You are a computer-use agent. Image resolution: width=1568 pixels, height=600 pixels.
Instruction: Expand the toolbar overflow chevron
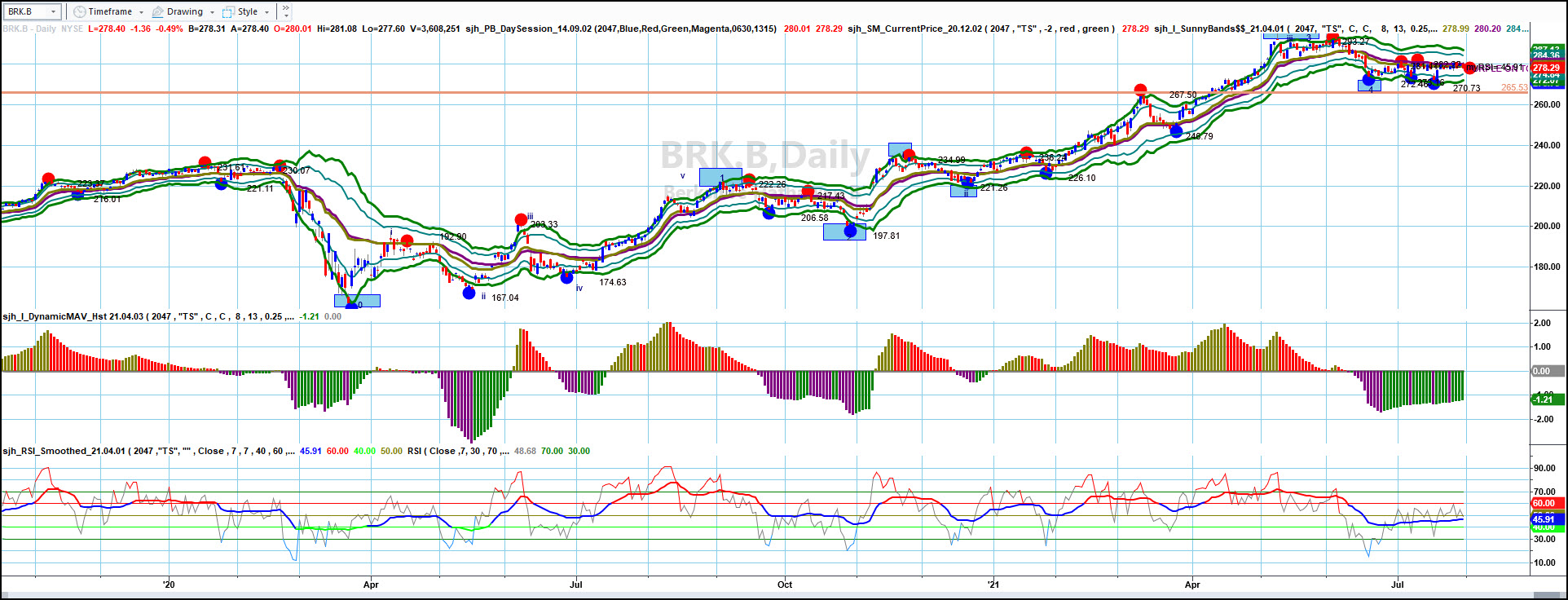pos(285,11)
